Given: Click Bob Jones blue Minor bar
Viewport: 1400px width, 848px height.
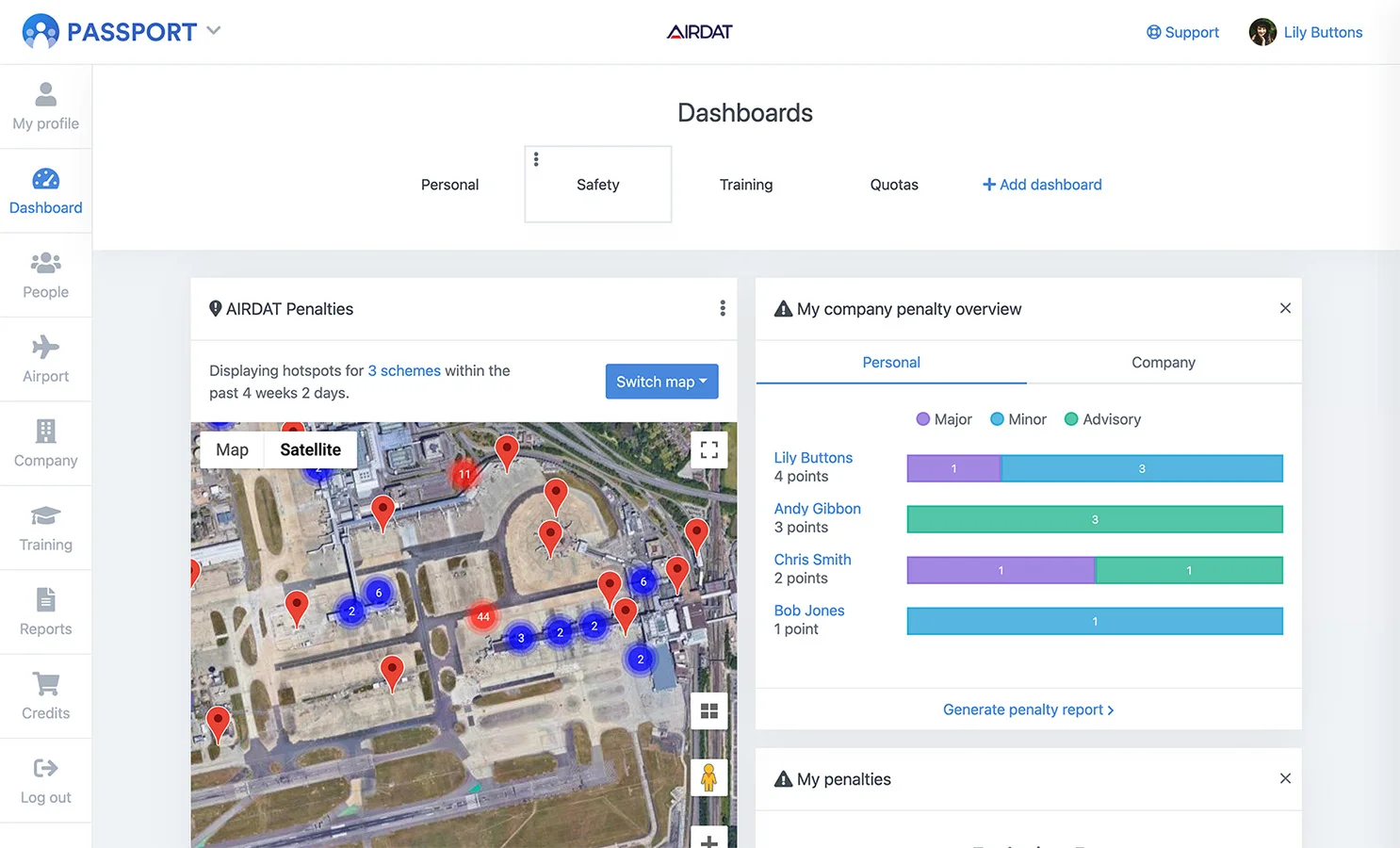Looking at the screenshot, I should [1095, 621].
